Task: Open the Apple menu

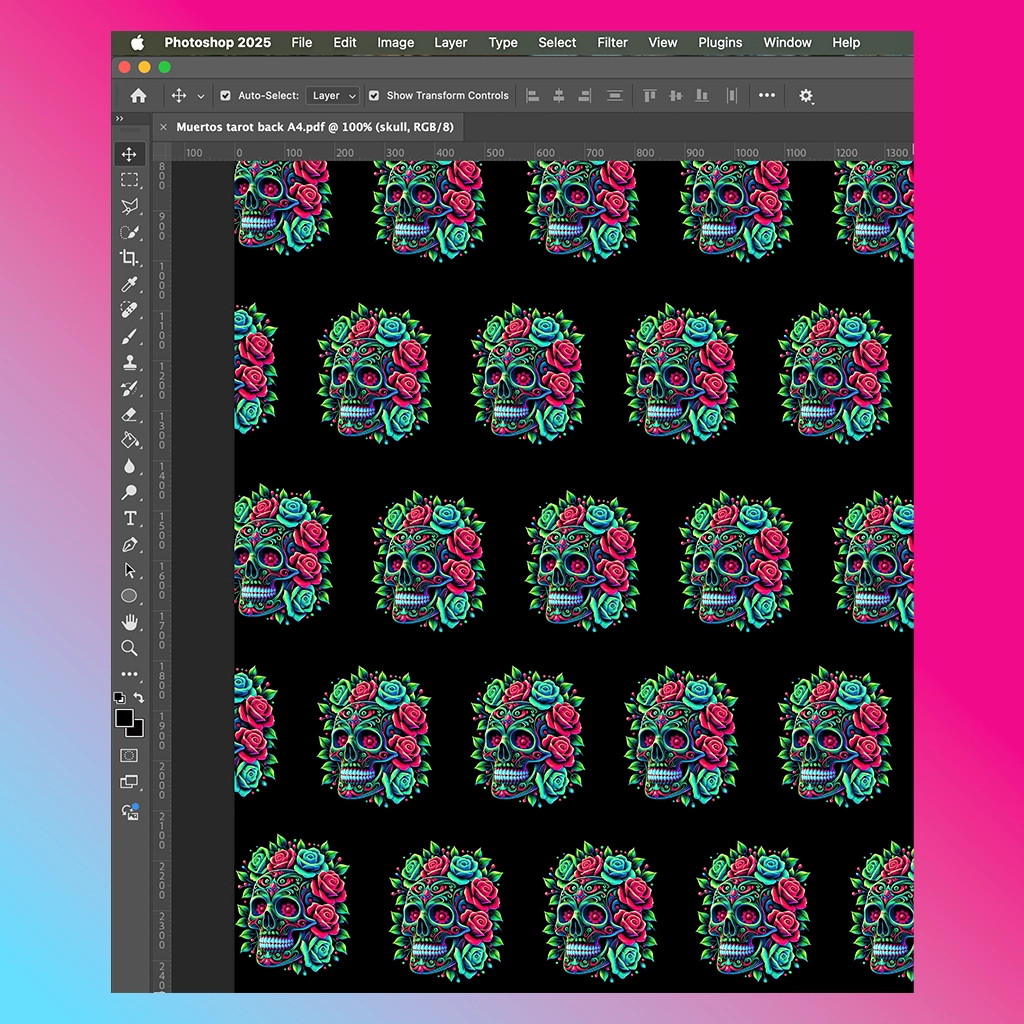Action: 137,43
